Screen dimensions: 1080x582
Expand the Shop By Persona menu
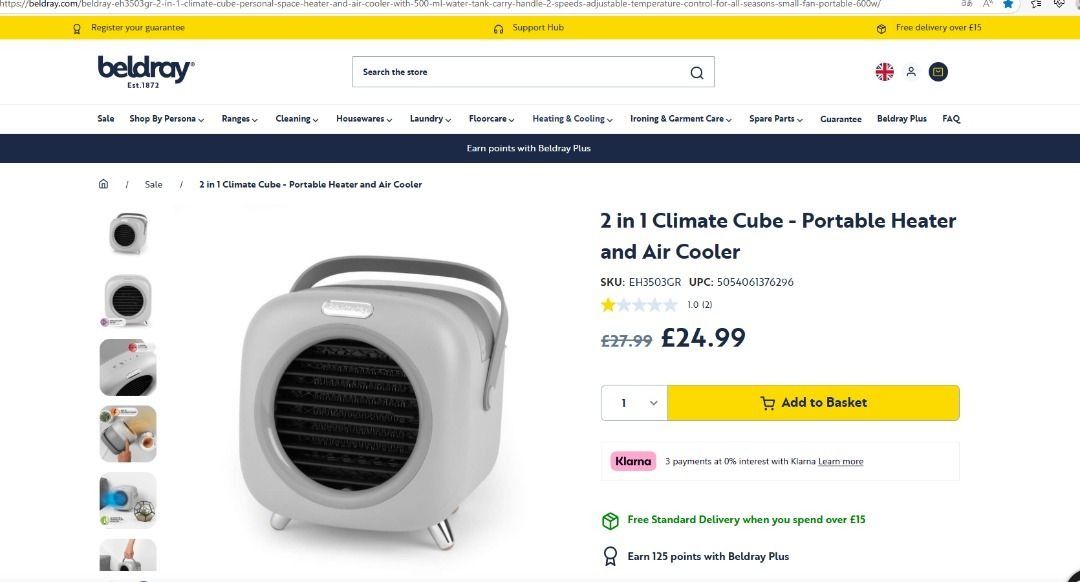click(166, 119)
